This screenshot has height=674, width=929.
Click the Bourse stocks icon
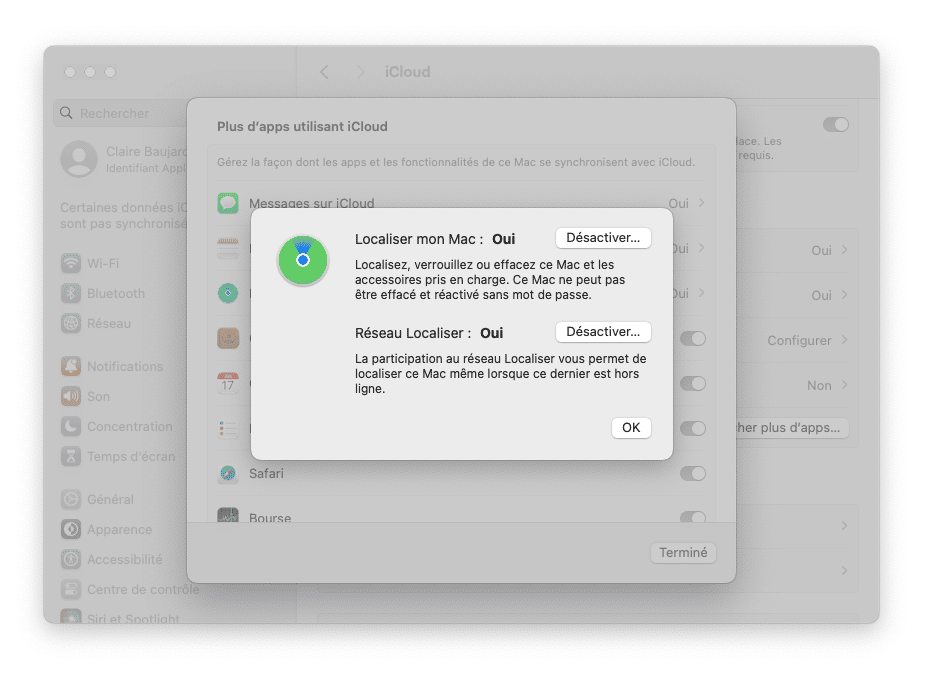click(x=228, y=515)
